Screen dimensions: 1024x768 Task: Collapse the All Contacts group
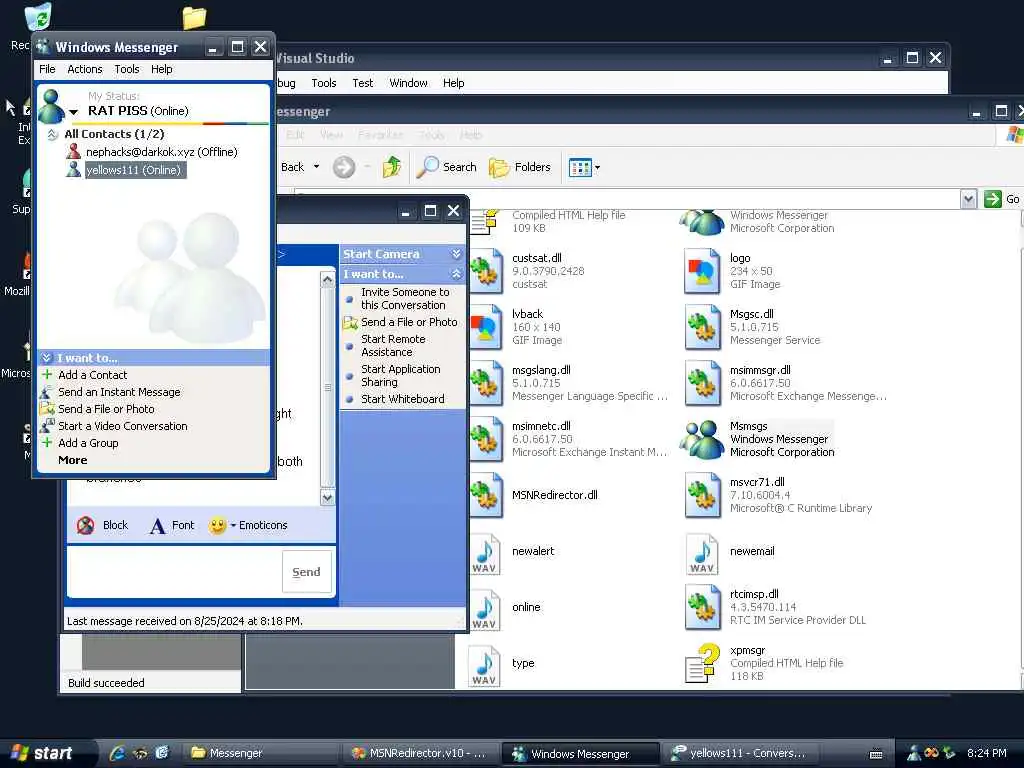point(53,135)
